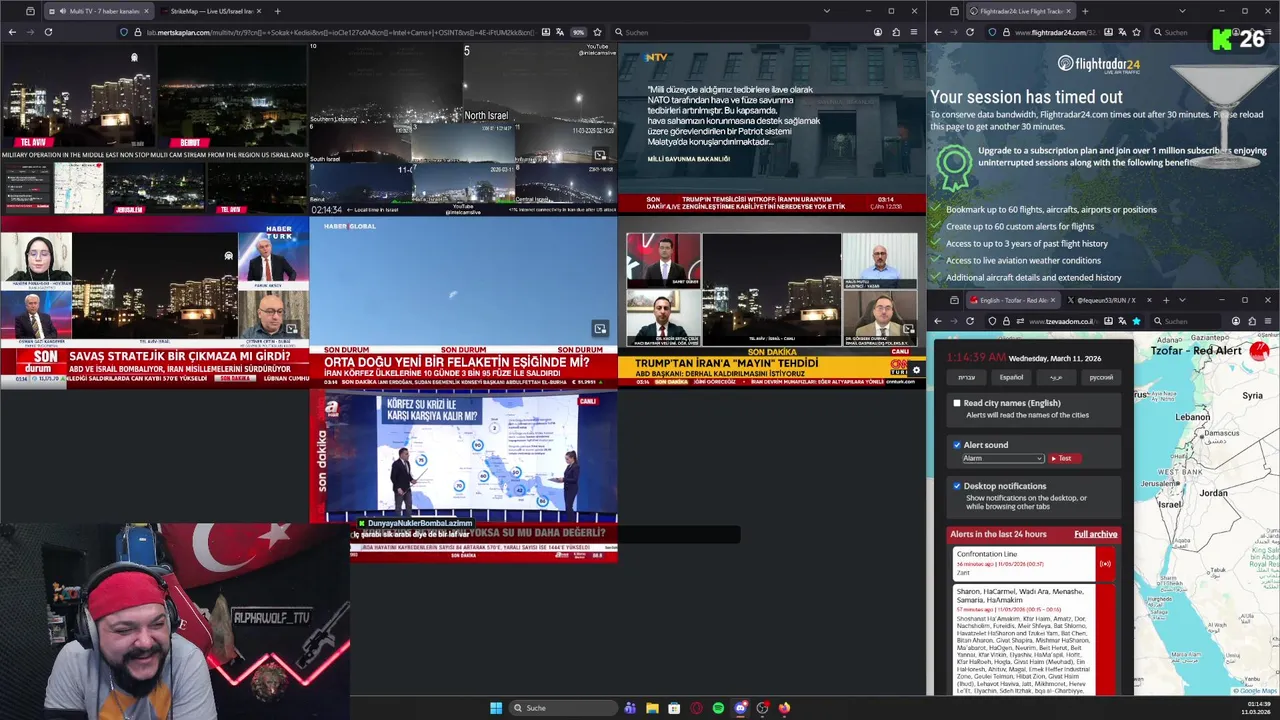Open Spotify from the taskbar

[718, 708]
